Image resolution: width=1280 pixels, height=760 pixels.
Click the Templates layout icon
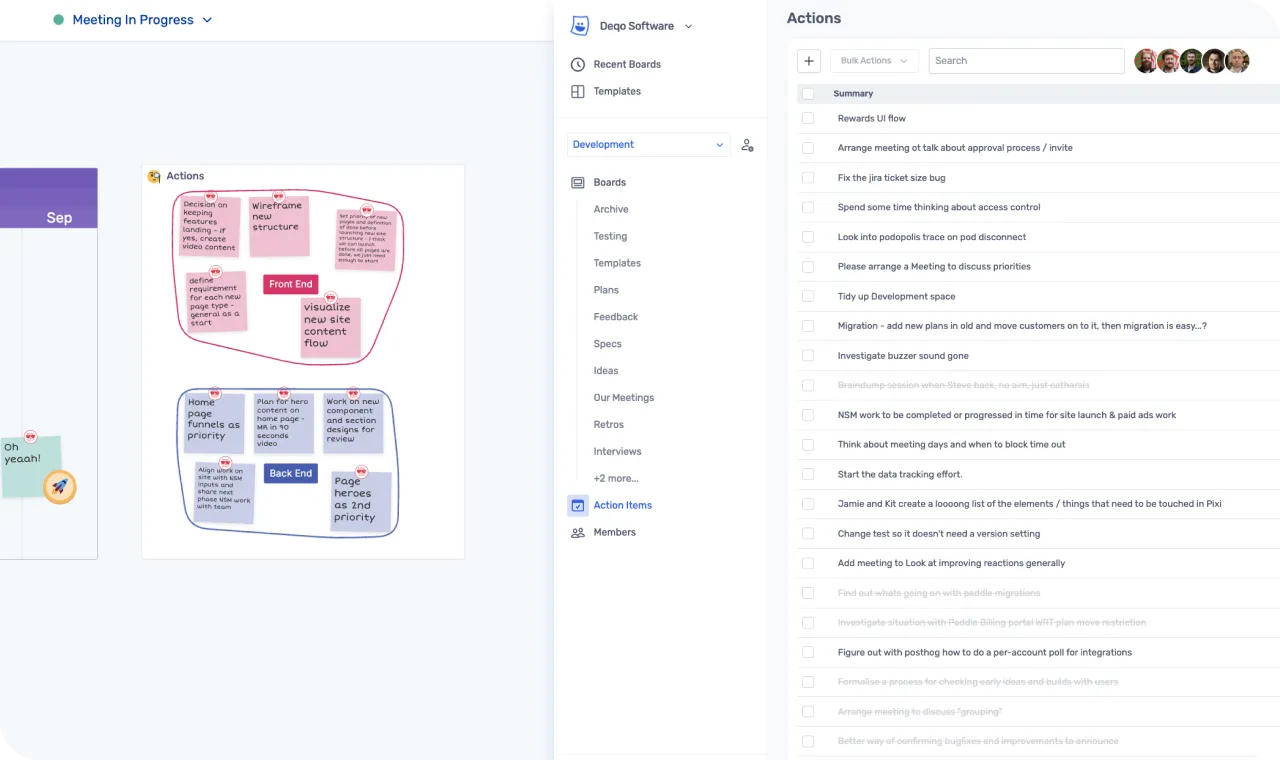click(578, 91)
